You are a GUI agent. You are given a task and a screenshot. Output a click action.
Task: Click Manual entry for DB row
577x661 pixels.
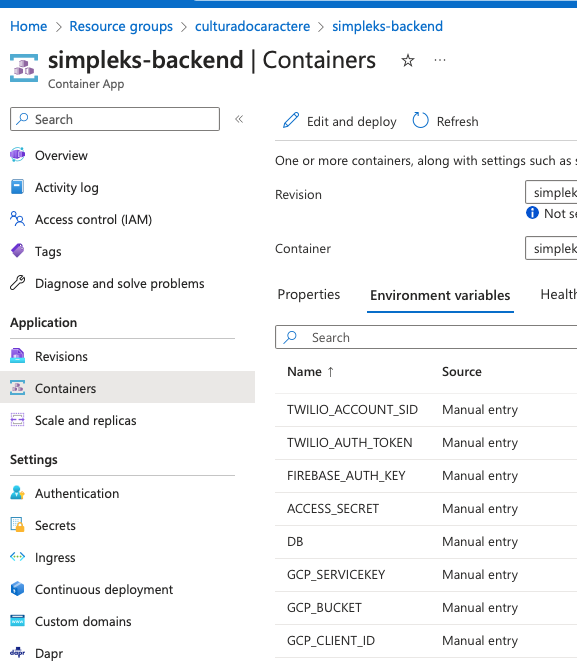(x=480, y=541)
